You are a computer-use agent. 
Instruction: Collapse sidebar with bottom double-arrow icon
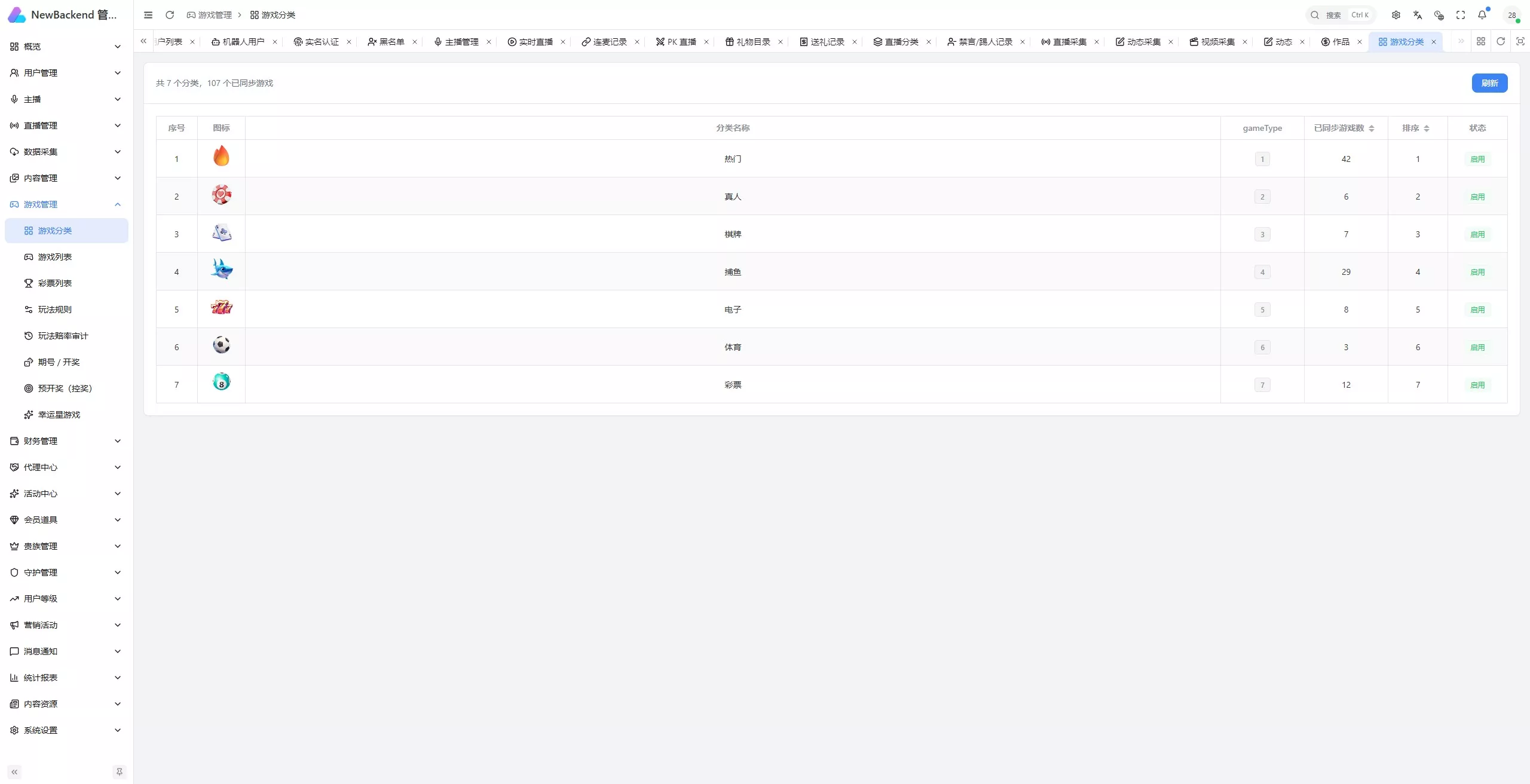(x=14, y=772)
